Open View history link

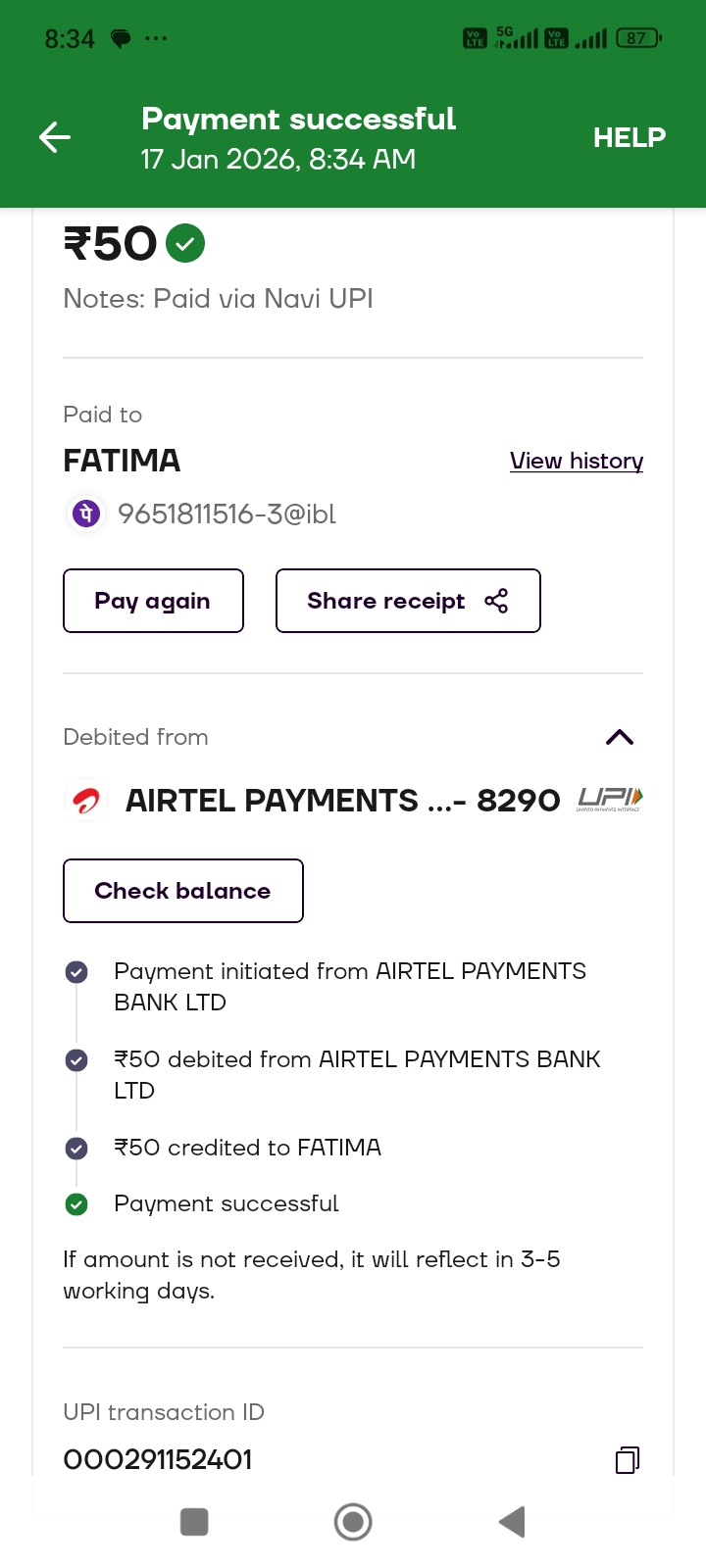(x=577, y=461)
